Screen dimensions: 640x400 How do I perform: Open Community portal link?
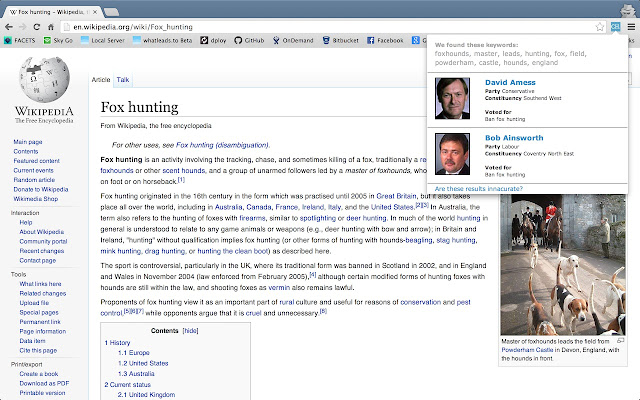click(x=43, y=241)
